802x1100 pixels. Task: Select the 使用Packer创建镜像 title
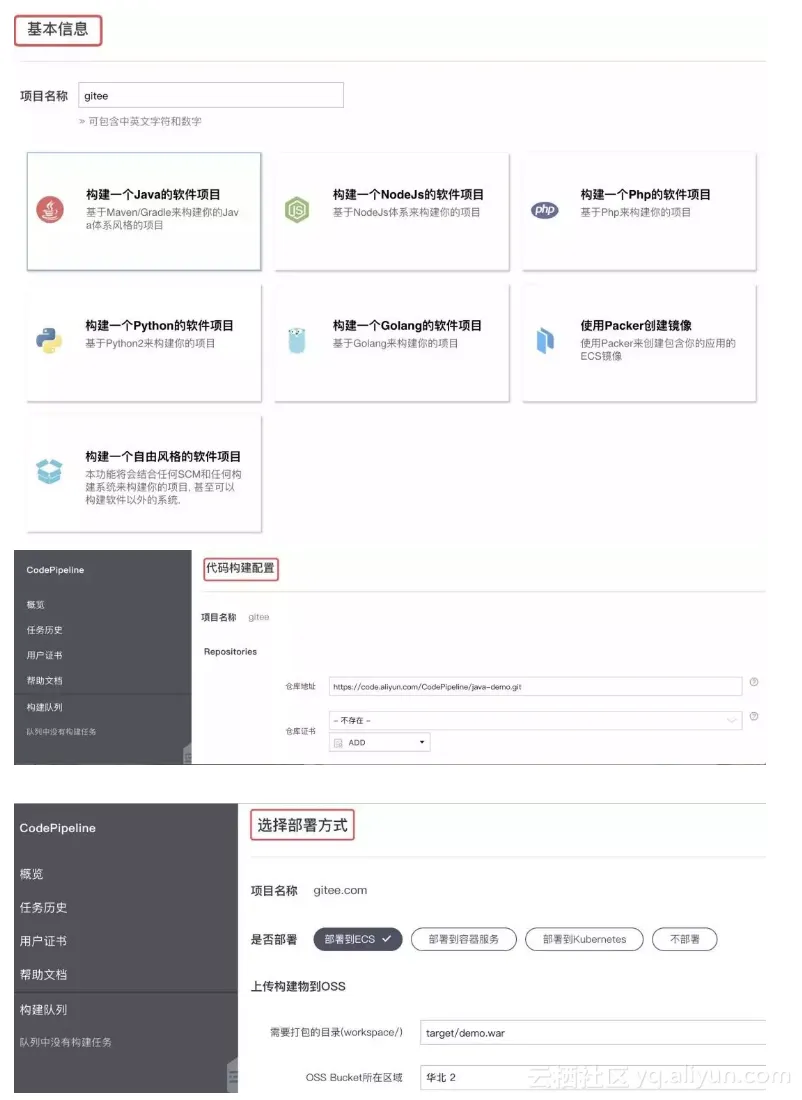tap(636, 326)
